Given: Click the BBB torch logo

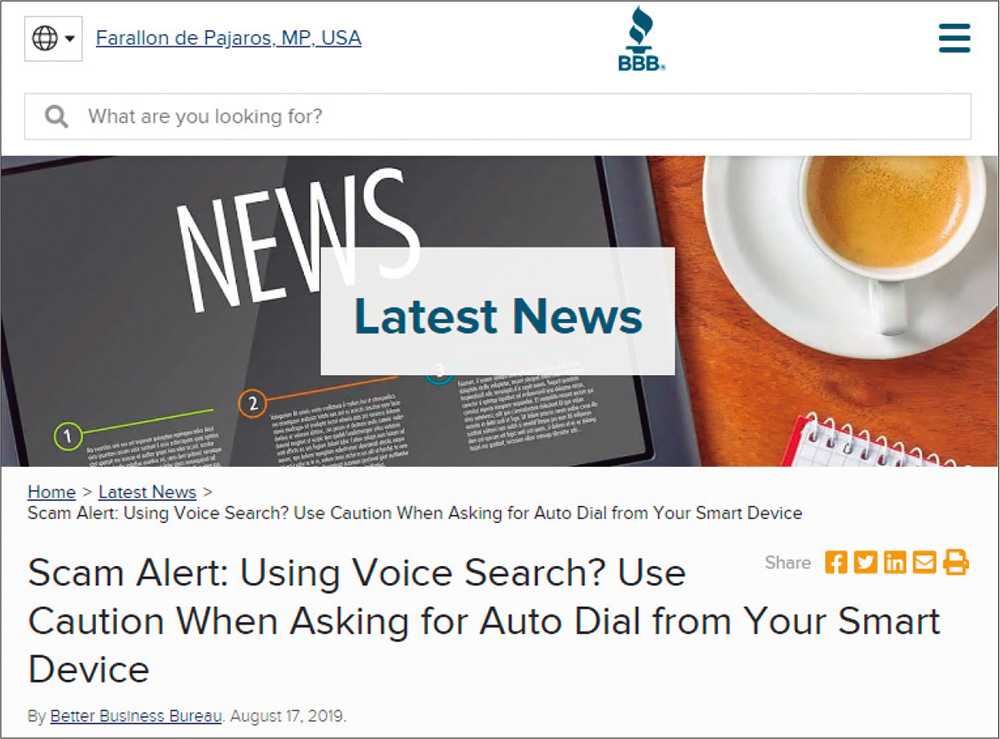Looking at the screenshot, I should (x=641, y=38).
